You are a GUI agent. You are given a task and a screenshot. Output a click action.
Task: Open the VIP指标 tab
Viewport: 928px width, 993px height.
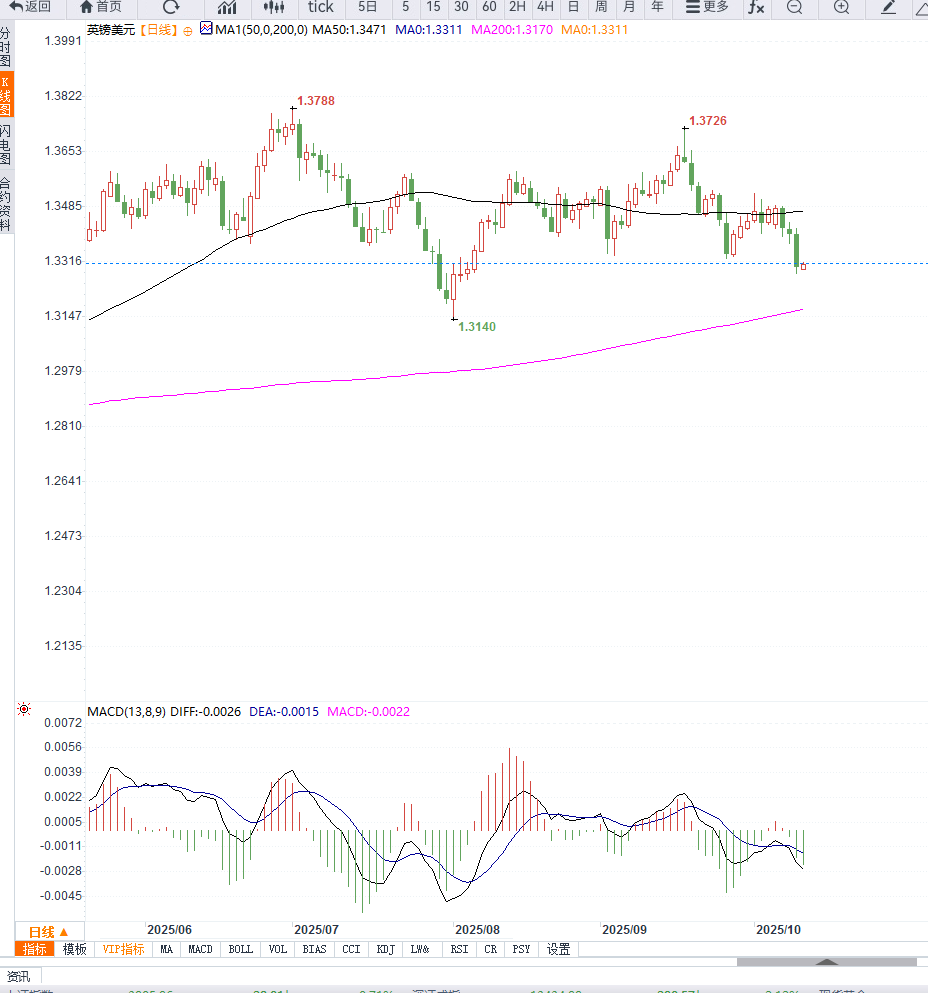pos(124,949)
